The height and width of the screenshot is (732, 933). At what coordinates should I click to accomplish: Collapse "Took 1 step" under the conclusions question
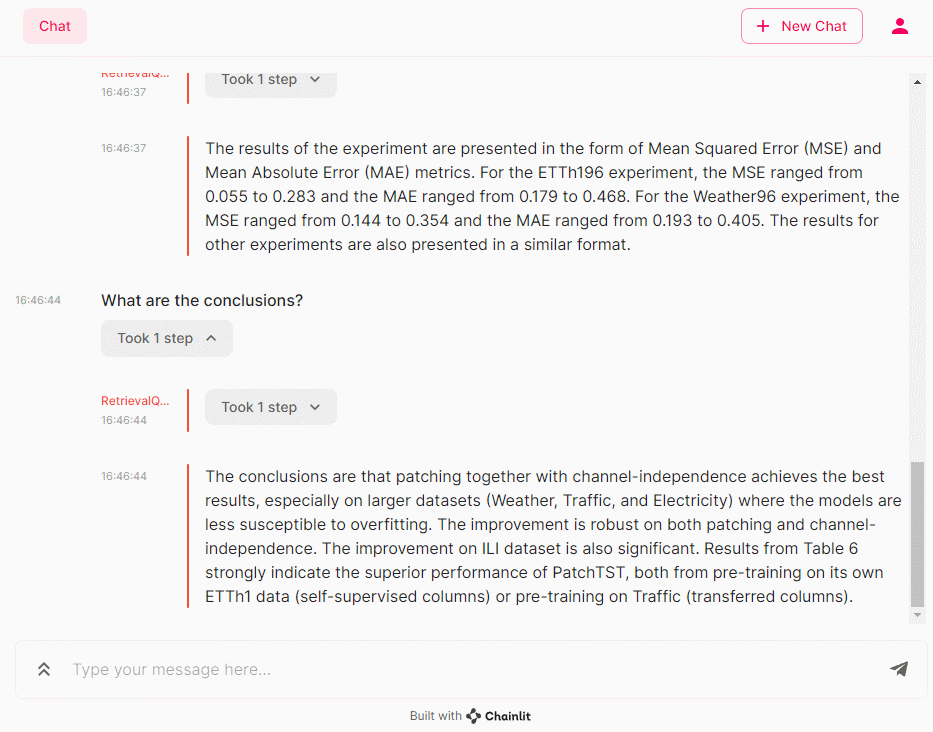(x=167, y=338)
